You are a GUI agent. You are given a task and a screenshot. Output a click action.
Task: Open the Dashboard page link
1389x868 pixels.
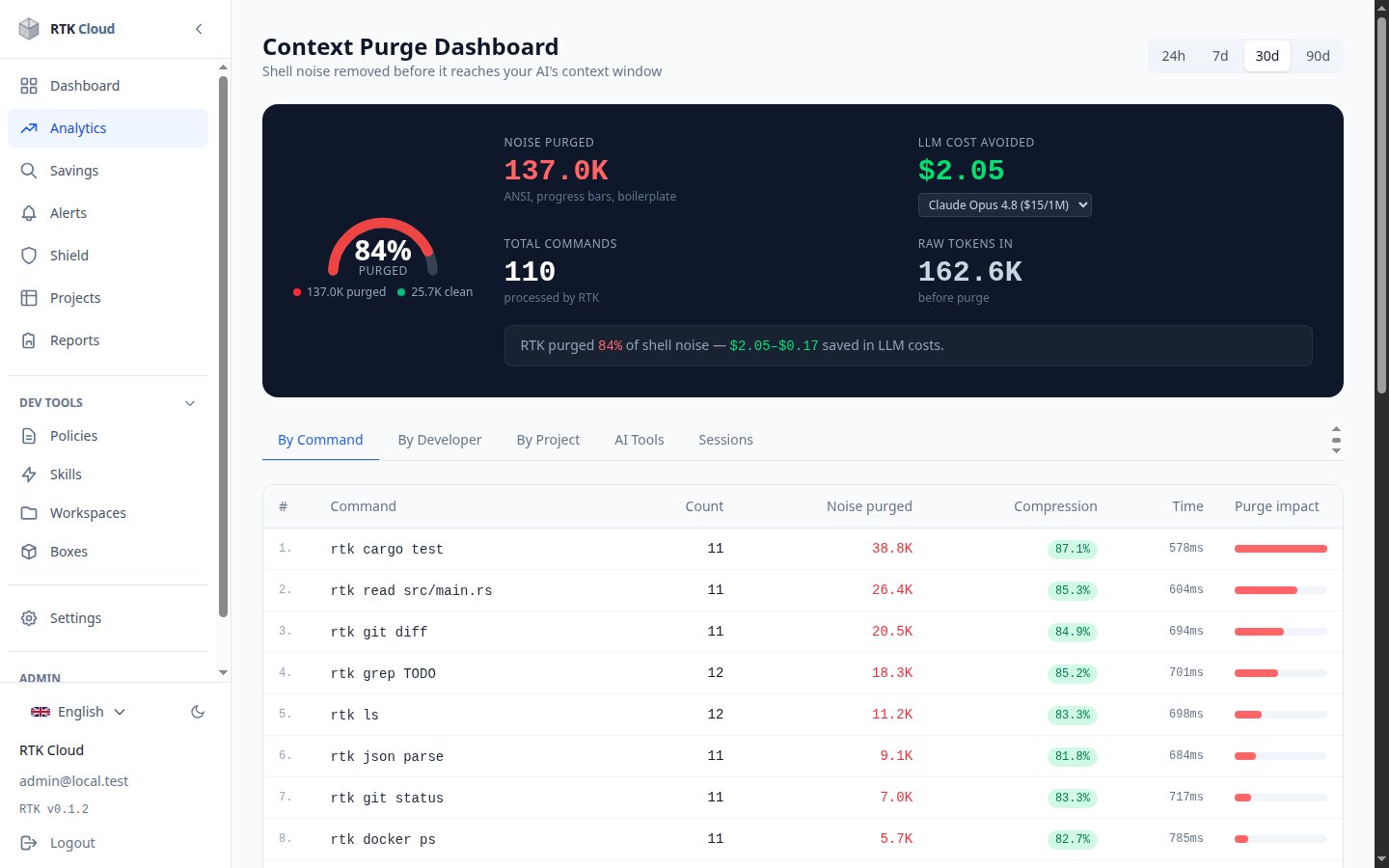click(108, 86)
